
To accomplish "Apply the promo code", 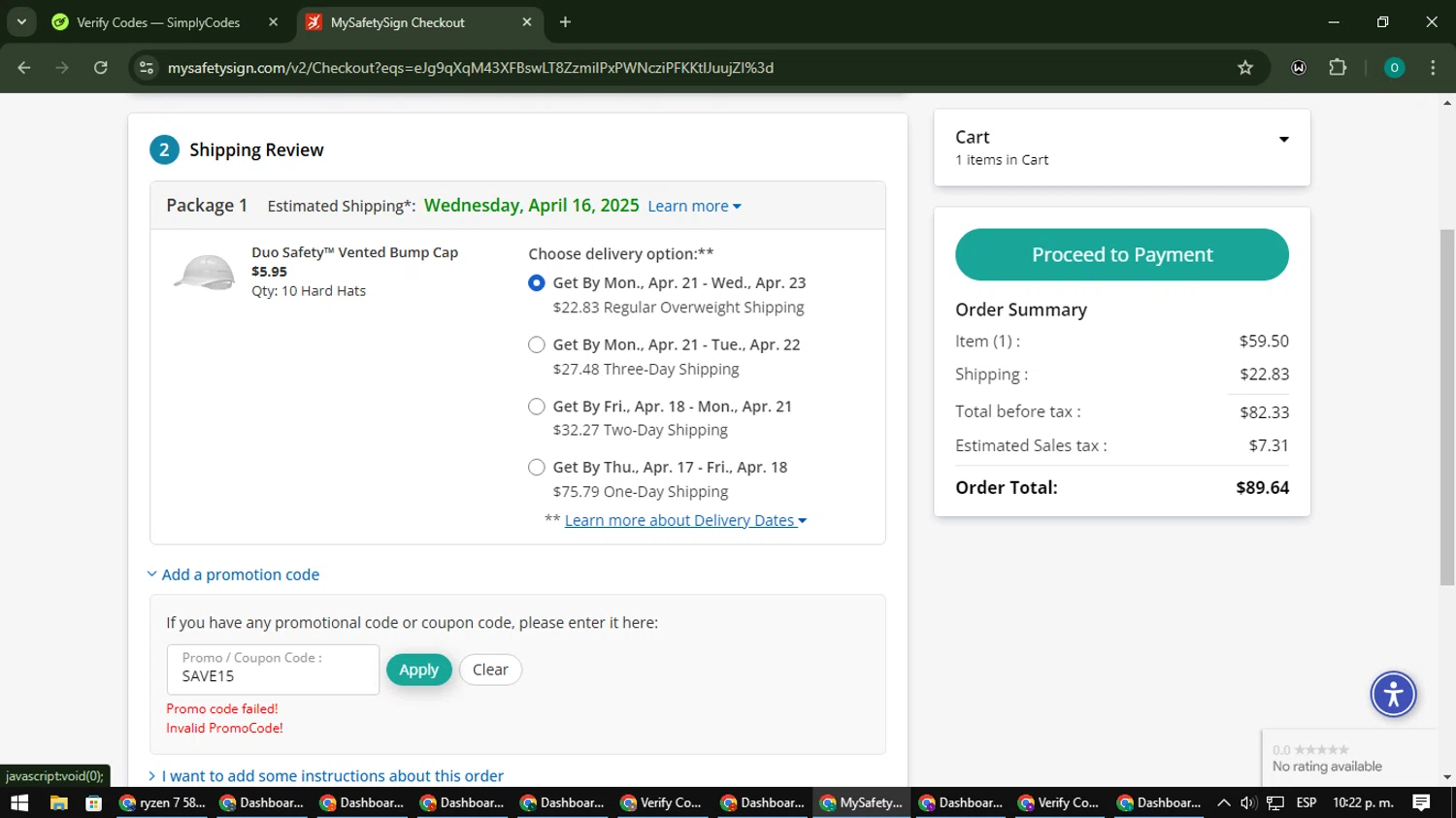I will tap(419, 670).
